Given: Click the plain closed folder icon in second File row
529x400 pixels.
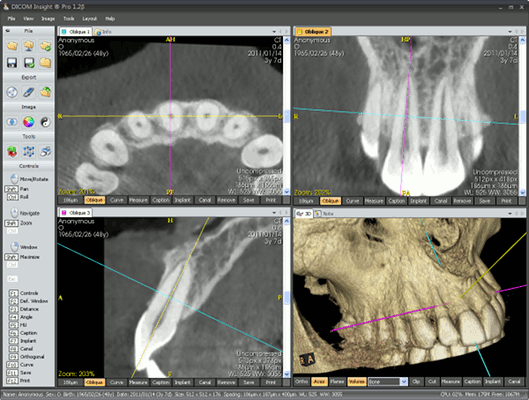Looking at the screenshot, I should pos(45,62).
